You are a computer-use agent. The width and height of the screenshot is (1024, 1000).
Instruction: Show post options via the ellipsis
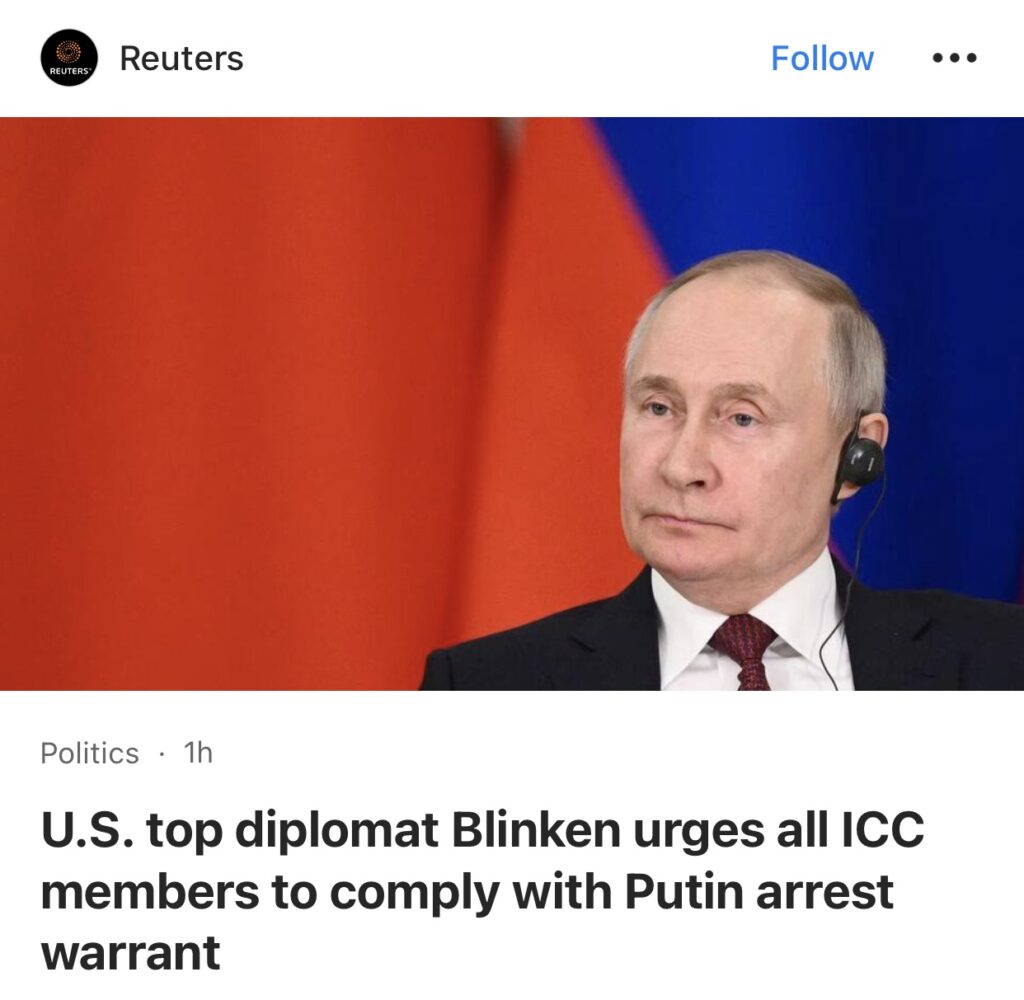pos(954,58)
